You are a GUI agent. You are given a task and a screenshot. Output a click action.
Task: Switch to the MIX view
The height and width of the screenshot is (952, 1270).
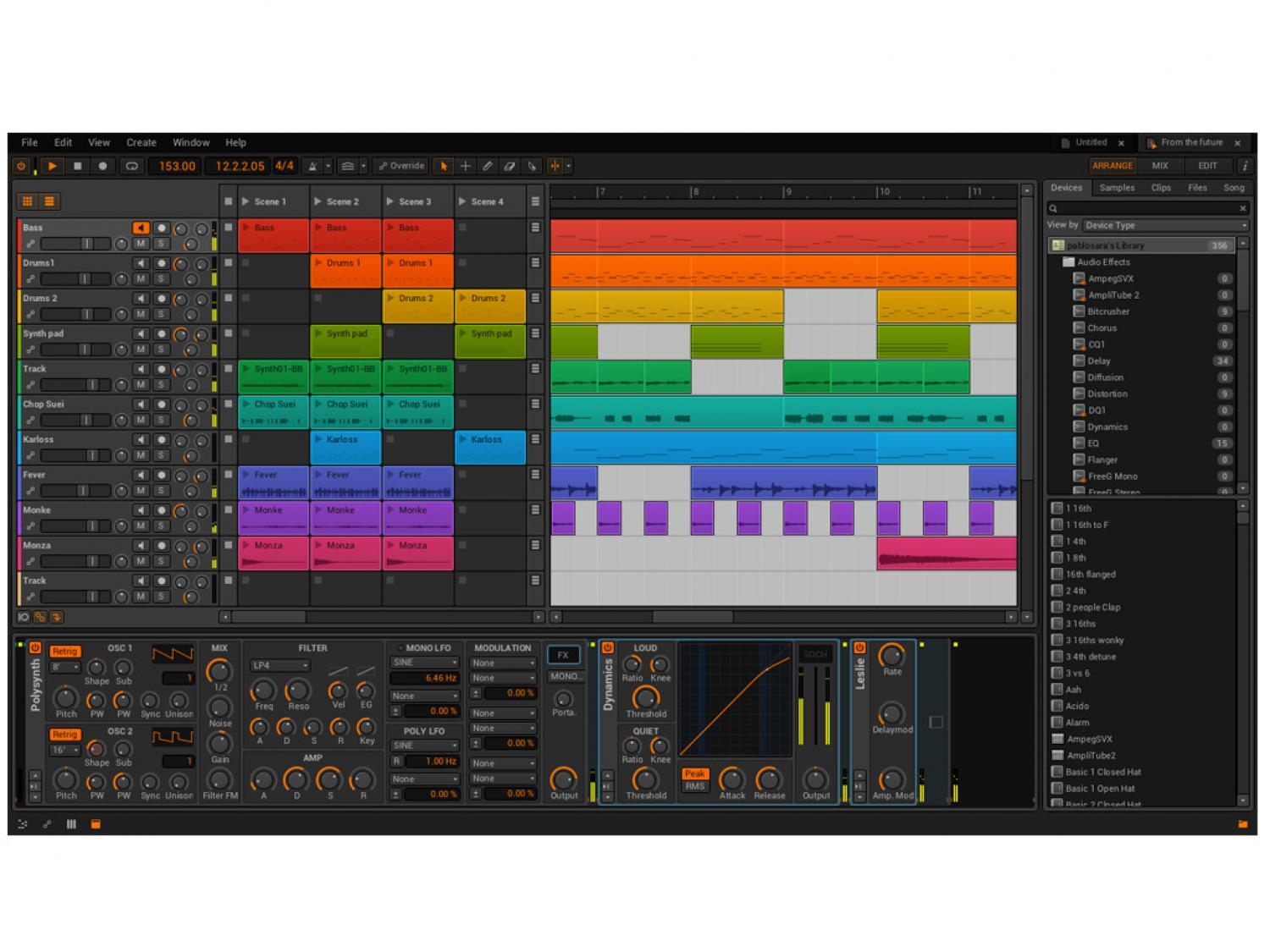click(1160, 166)
